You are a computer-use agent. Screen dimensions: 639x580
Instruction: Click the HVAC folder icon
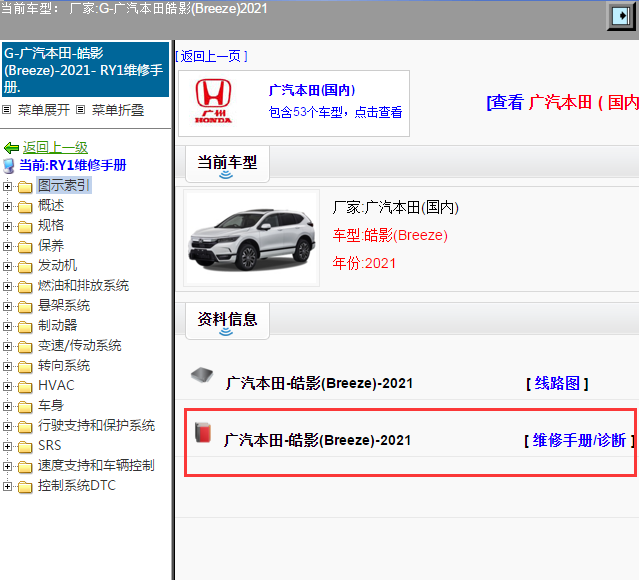click(x=25, y=386)
